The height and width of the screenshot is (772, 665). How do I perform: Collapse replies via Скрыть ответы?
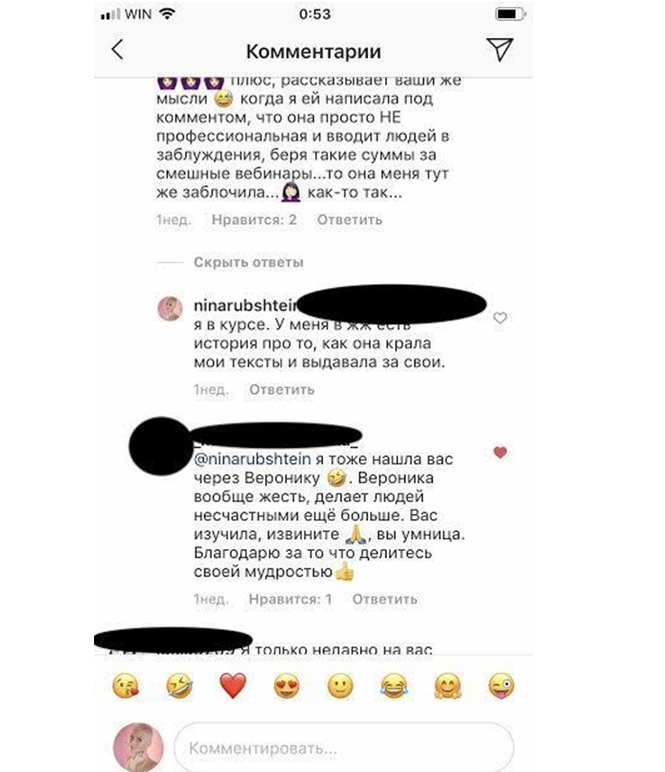(249, 262)
